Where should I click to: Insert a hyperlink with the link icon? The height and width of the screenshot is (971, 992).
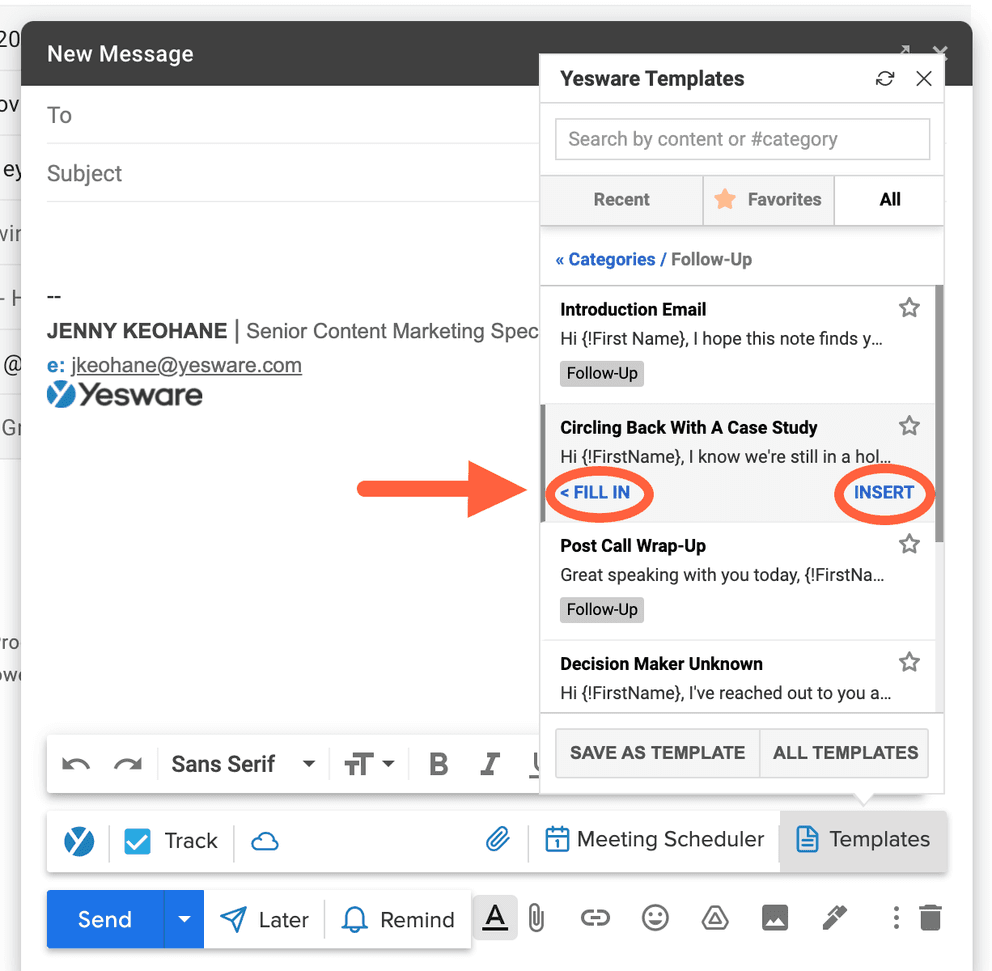pos(595,918)
